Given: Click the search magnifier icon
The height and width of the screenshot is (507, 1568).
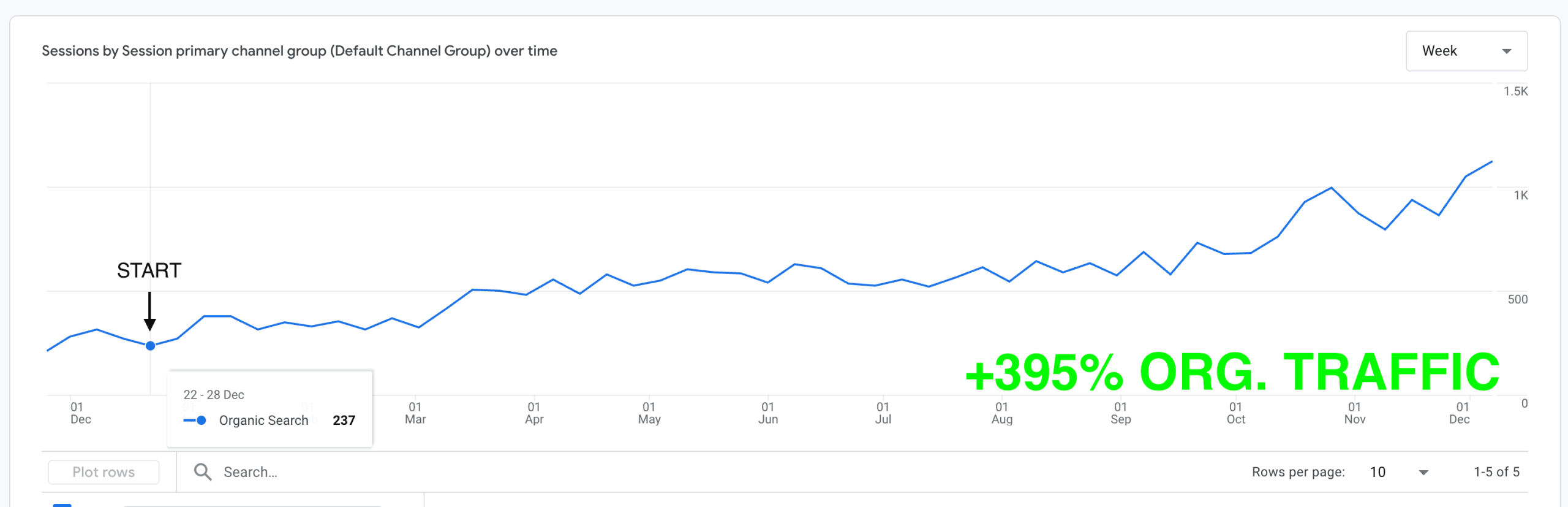Looking at the screenshot, I should (x=202, y=471).
